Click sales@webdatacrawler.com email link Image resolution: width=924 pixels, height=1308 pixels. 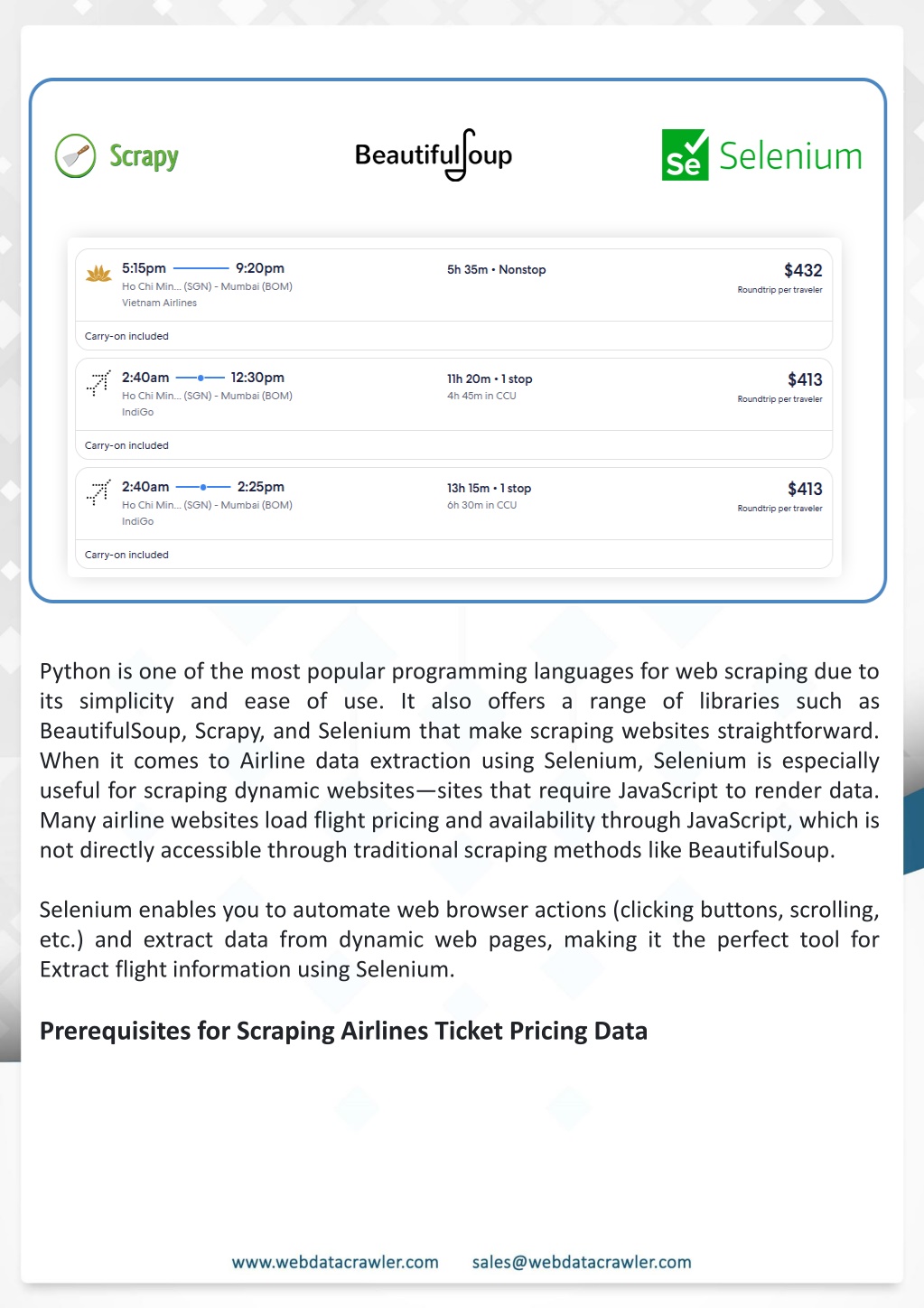[582, 1262]
